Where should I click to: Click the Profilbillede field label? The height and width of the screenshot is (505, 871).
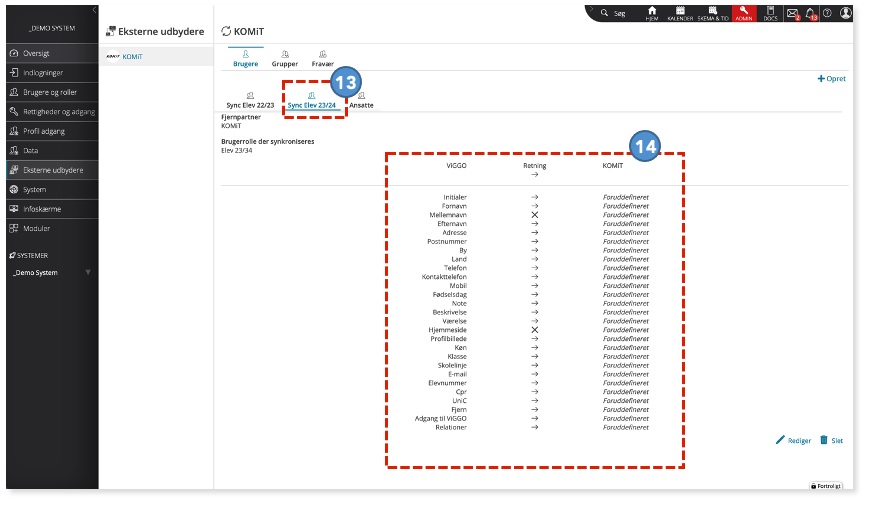click(x=449, y=339)
